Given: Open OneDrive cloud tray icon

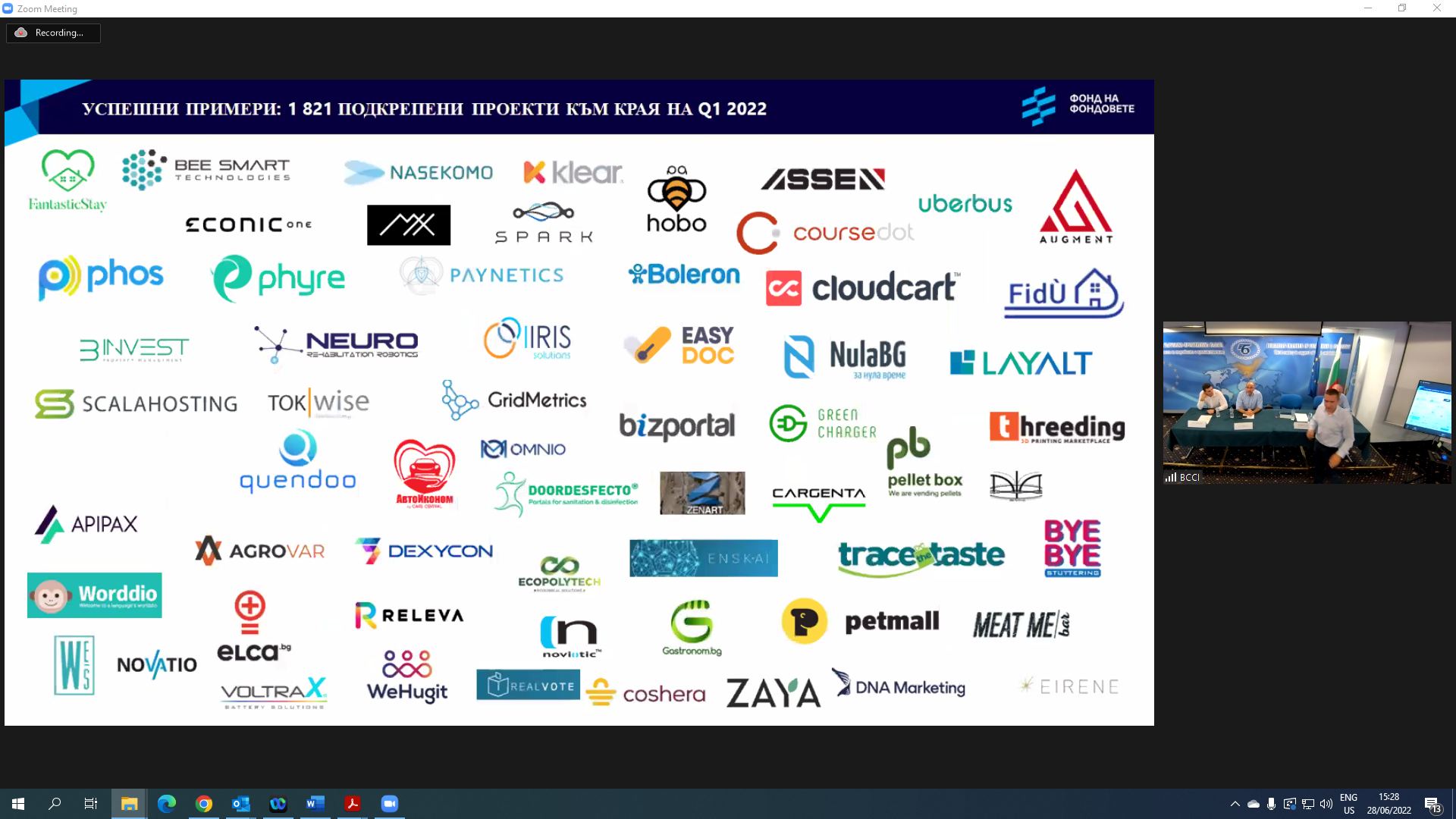Looking at the screenshot, I should coord(1254,804).
